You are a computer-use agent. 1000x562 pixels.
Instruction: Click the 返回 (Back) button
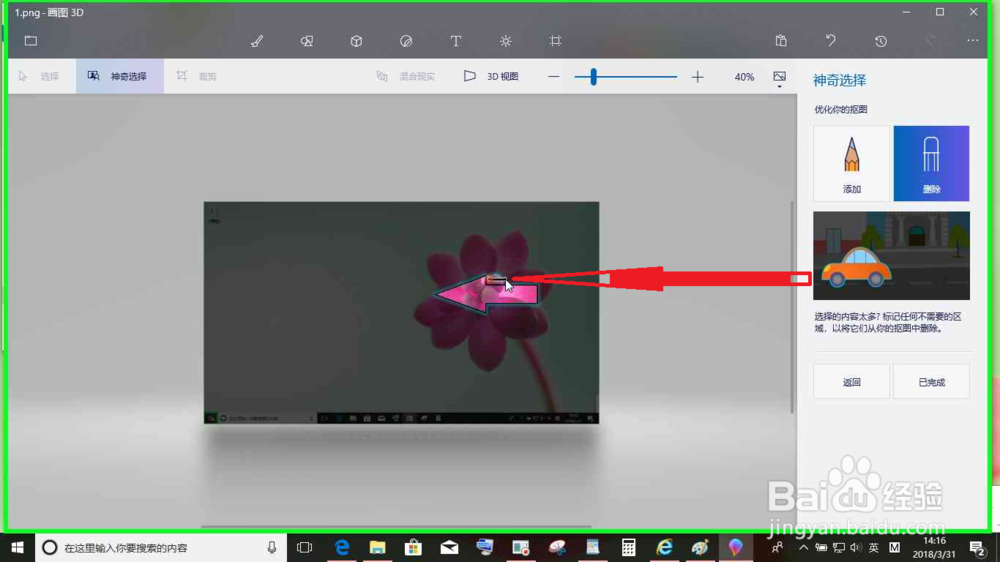tap(851, 382)
